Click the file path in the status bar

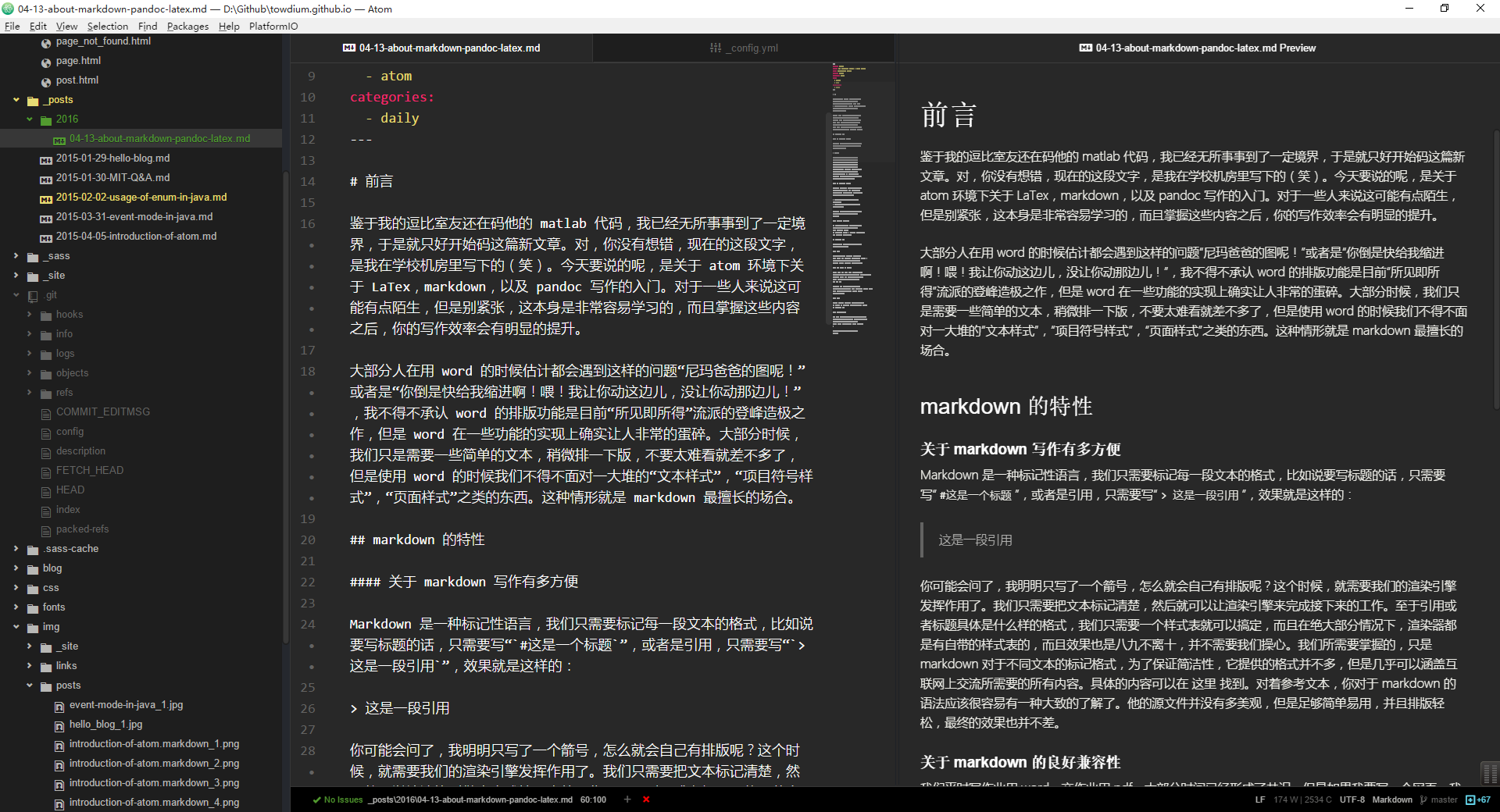[x=471, y=800]
